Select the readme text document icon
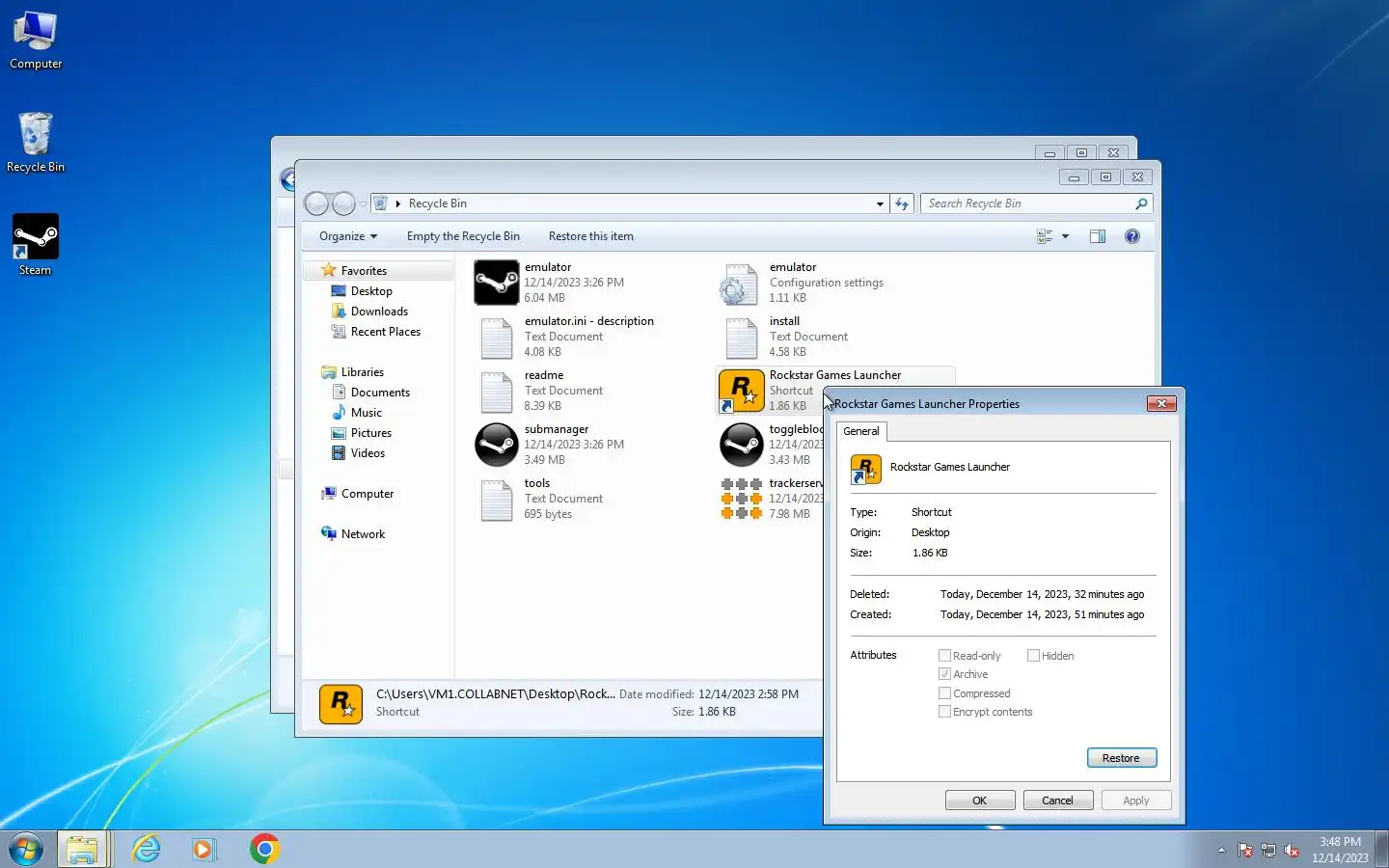The height and width of the screenshot is (868, 1389). pyautogui.click(x=497, y=392)
